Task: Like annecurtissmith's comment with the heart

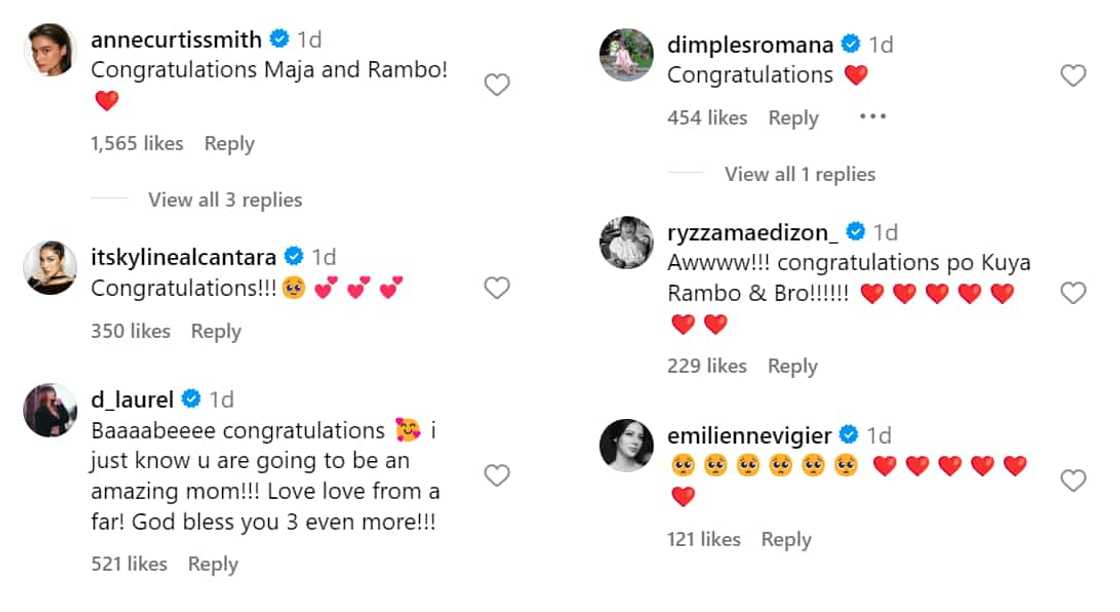Action: [x=497, y=85]
